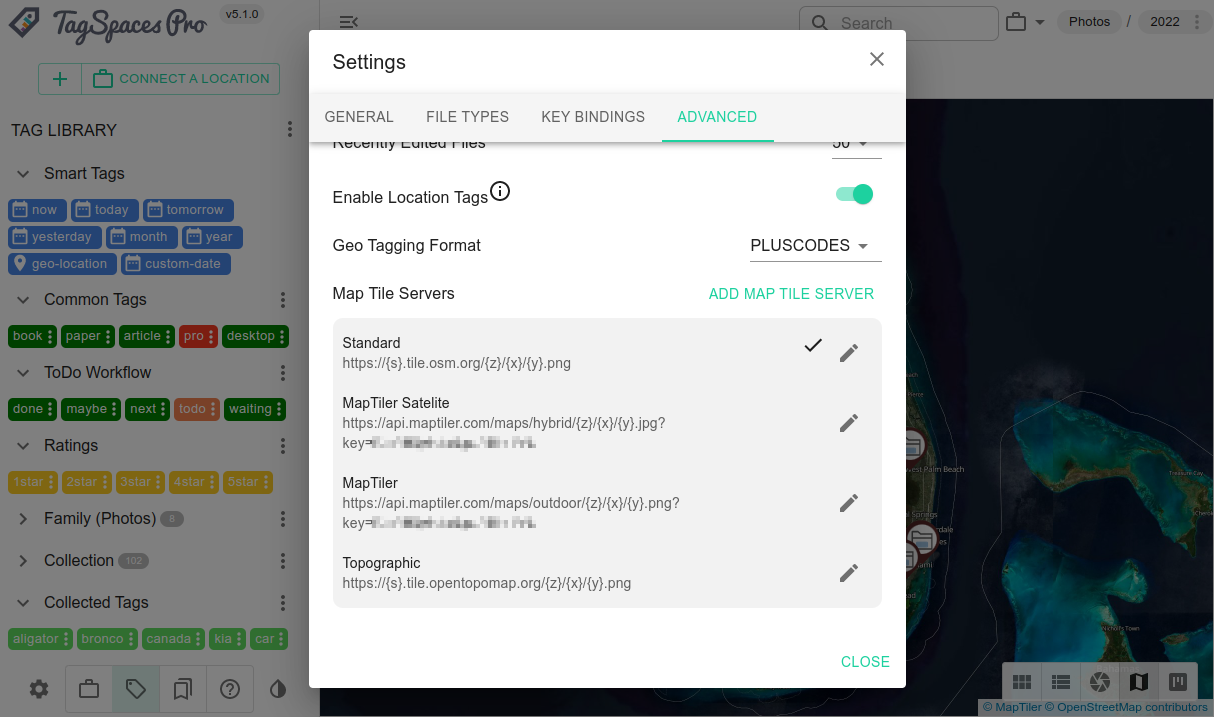Expand the Family (Photos) tag group
This screenshot has height=717, width=1214.
click(24, 519)
